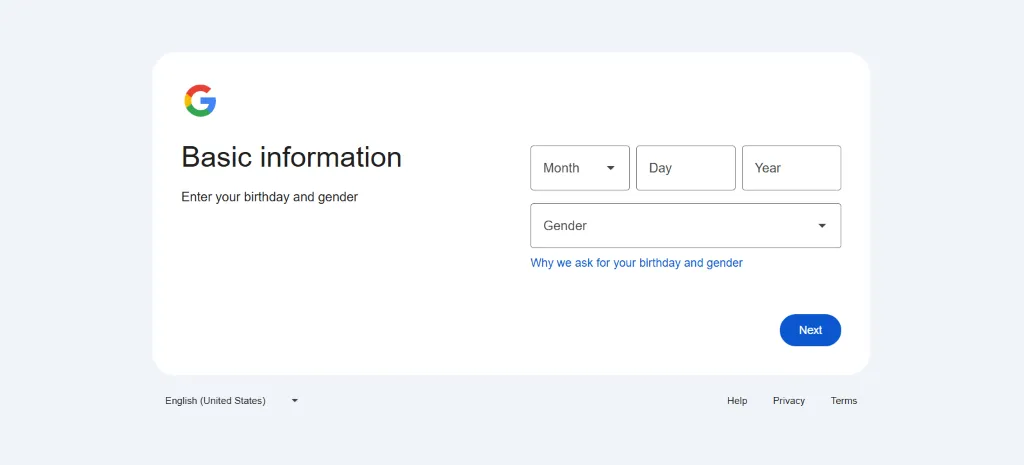Click the Google logo

pos(200,100)
